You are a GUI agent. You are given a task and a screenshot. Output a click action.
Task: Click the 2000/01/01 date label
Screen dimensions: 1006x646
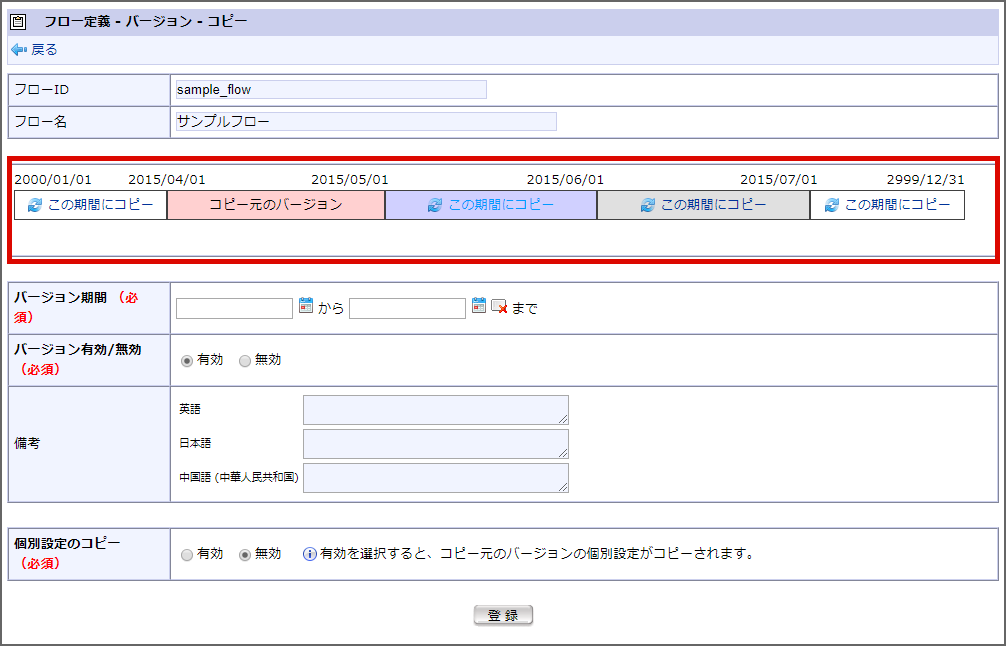tap(53, 180)
